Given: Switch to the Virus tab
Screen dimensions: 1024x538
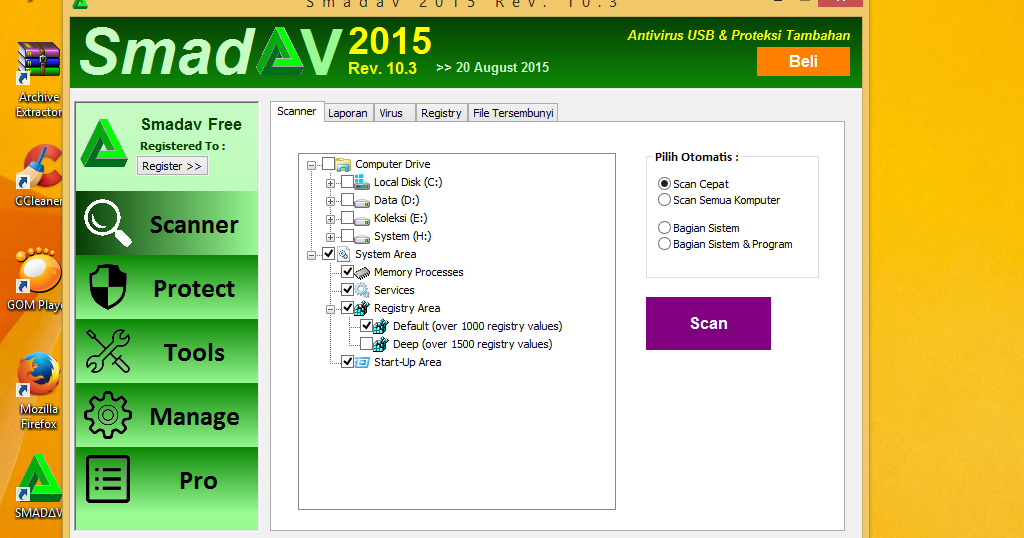Looking at the screenshot, I should pyautogui.click(x=393, y=113).
